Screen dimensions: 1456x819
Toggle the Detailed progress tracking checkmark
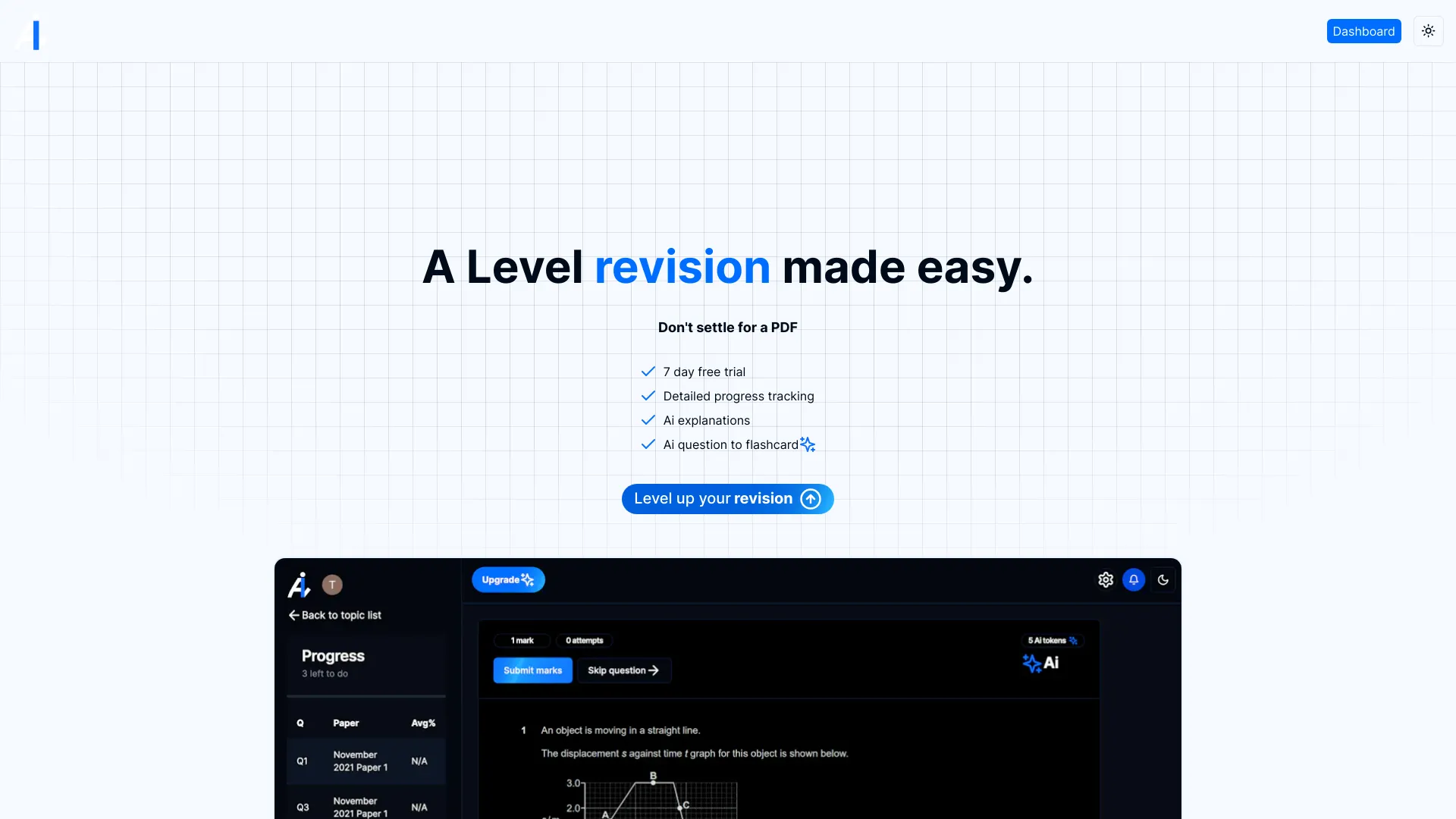coord(649,395)
